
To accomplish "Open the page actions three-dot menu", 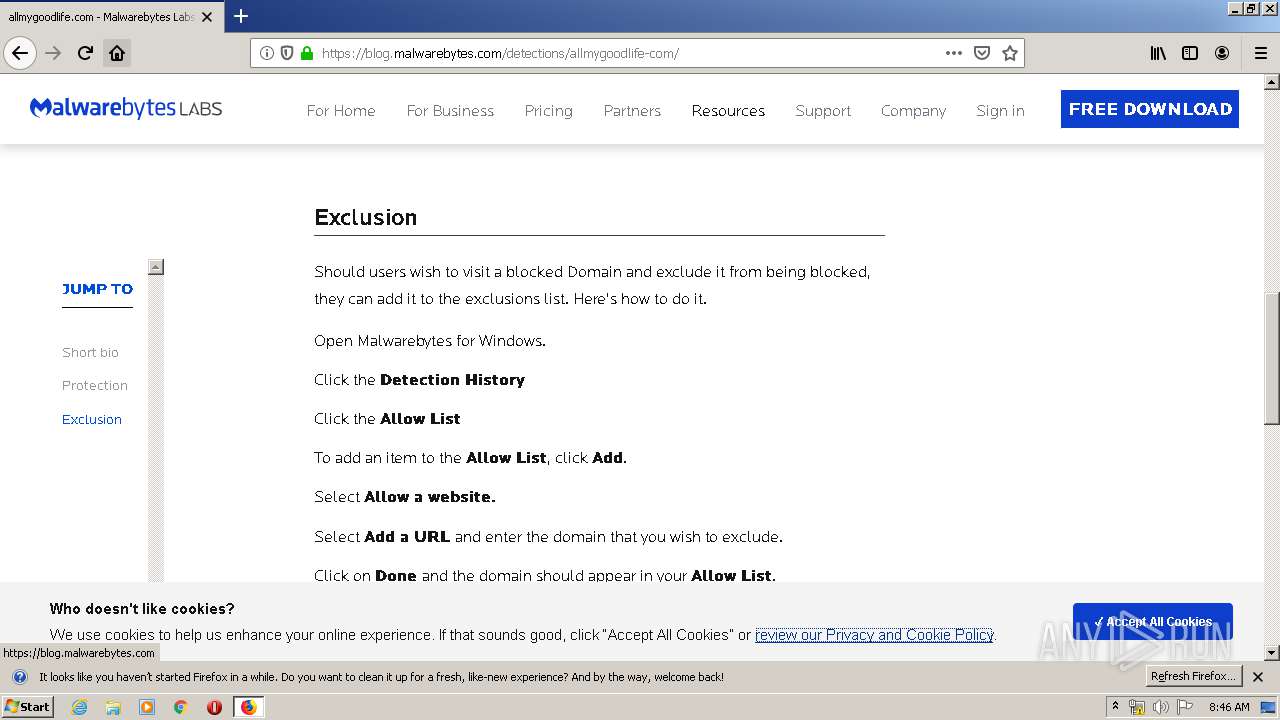I will (954, 53).
